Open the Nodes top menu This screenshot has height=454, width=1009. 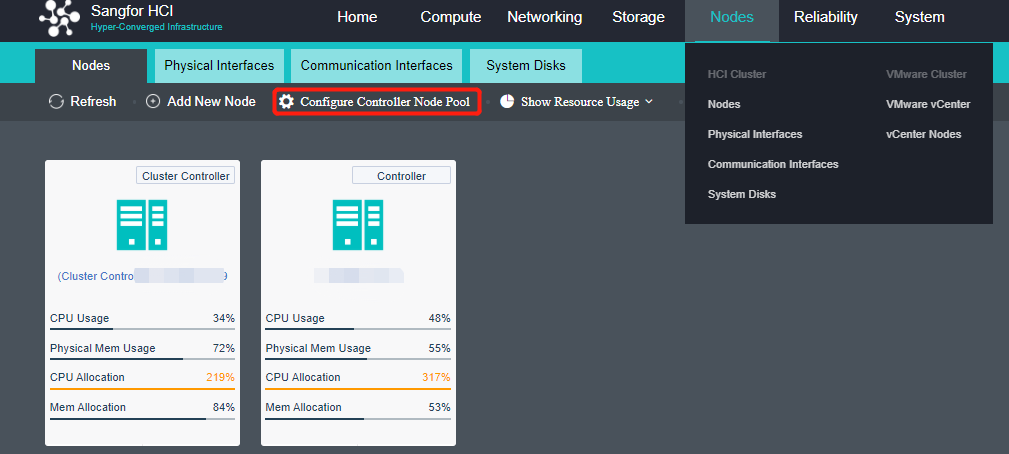tap(731, 17)
